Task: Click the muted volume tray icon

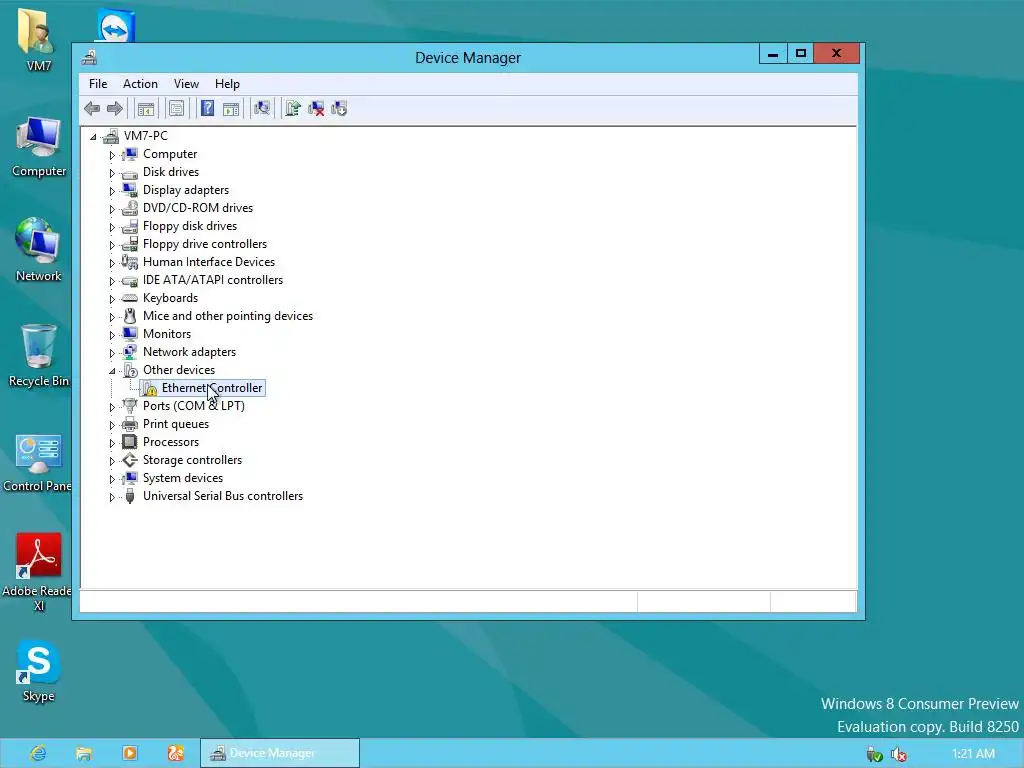Action: (x=899, y=755)
